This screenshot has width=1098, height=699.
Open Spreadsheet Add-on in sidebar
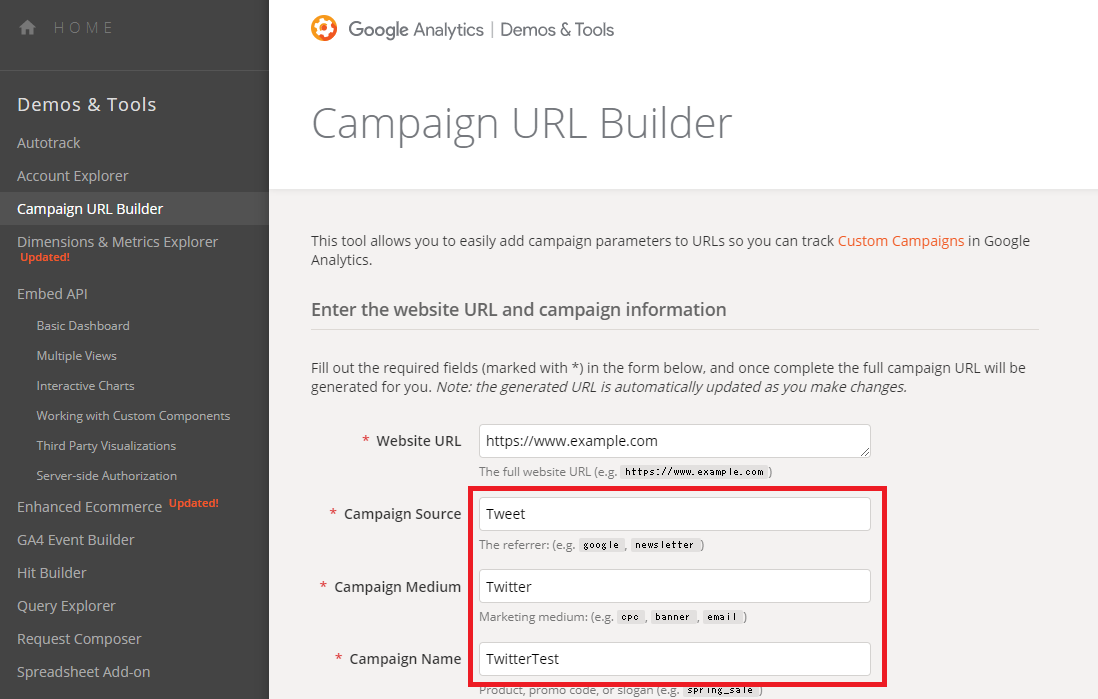pos(83,672)
